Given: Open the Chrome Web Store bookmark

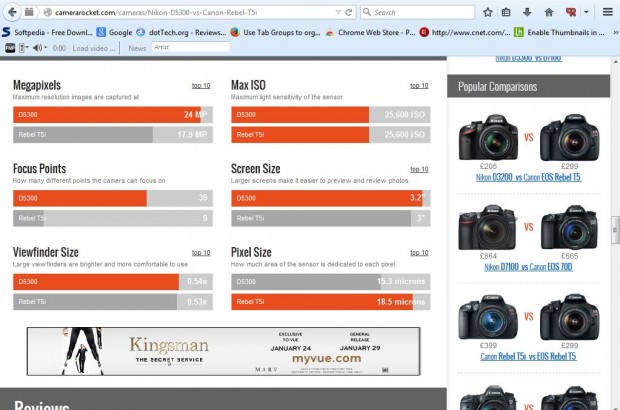Looking at the screenshot, I should (x=370, y=31).
